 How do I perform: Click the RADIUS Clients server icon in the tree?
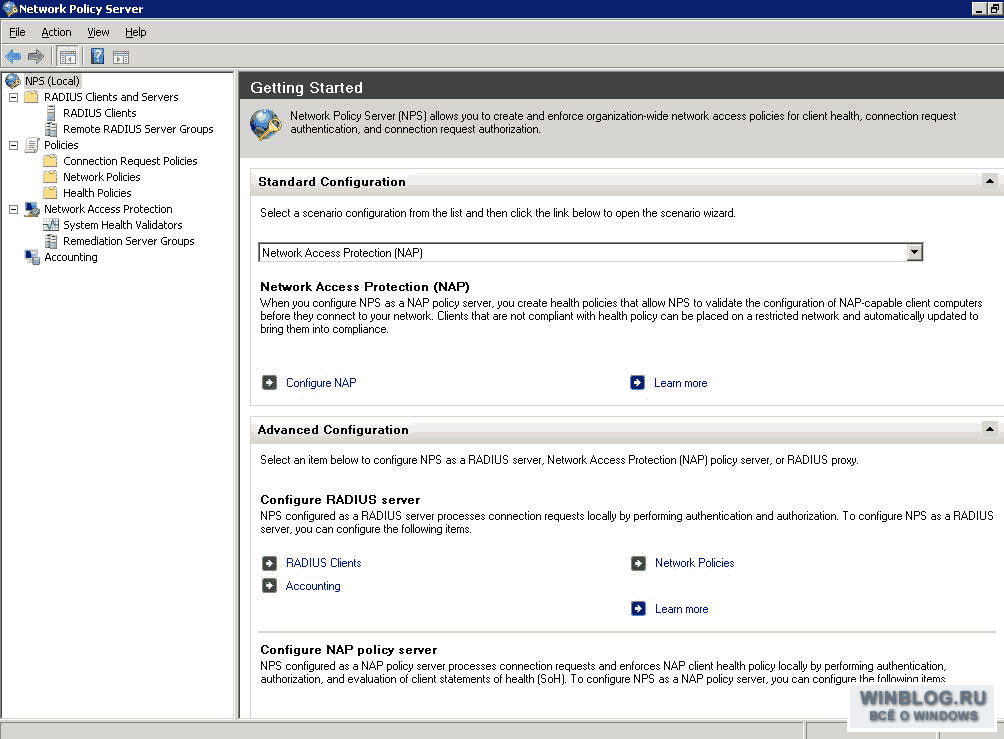tap(51, 113)
